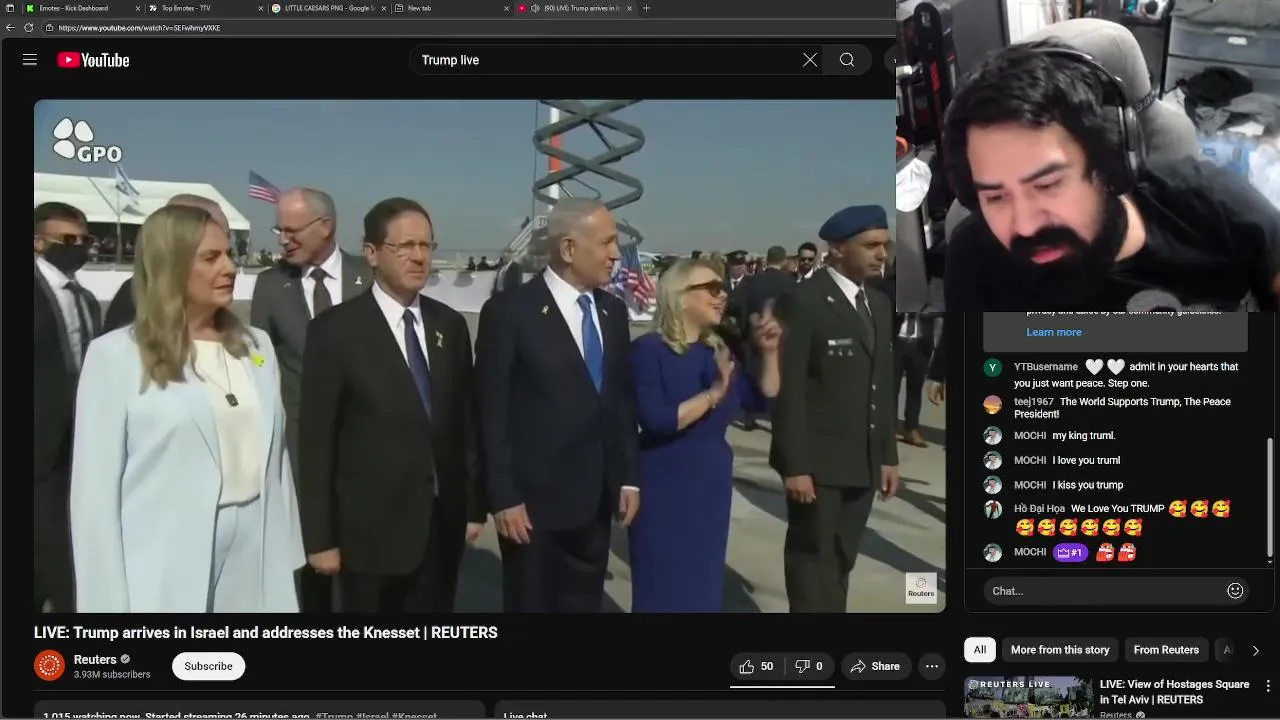Click browser back arrow
The height and width of the screenshot is (720, 1280).
10,28
